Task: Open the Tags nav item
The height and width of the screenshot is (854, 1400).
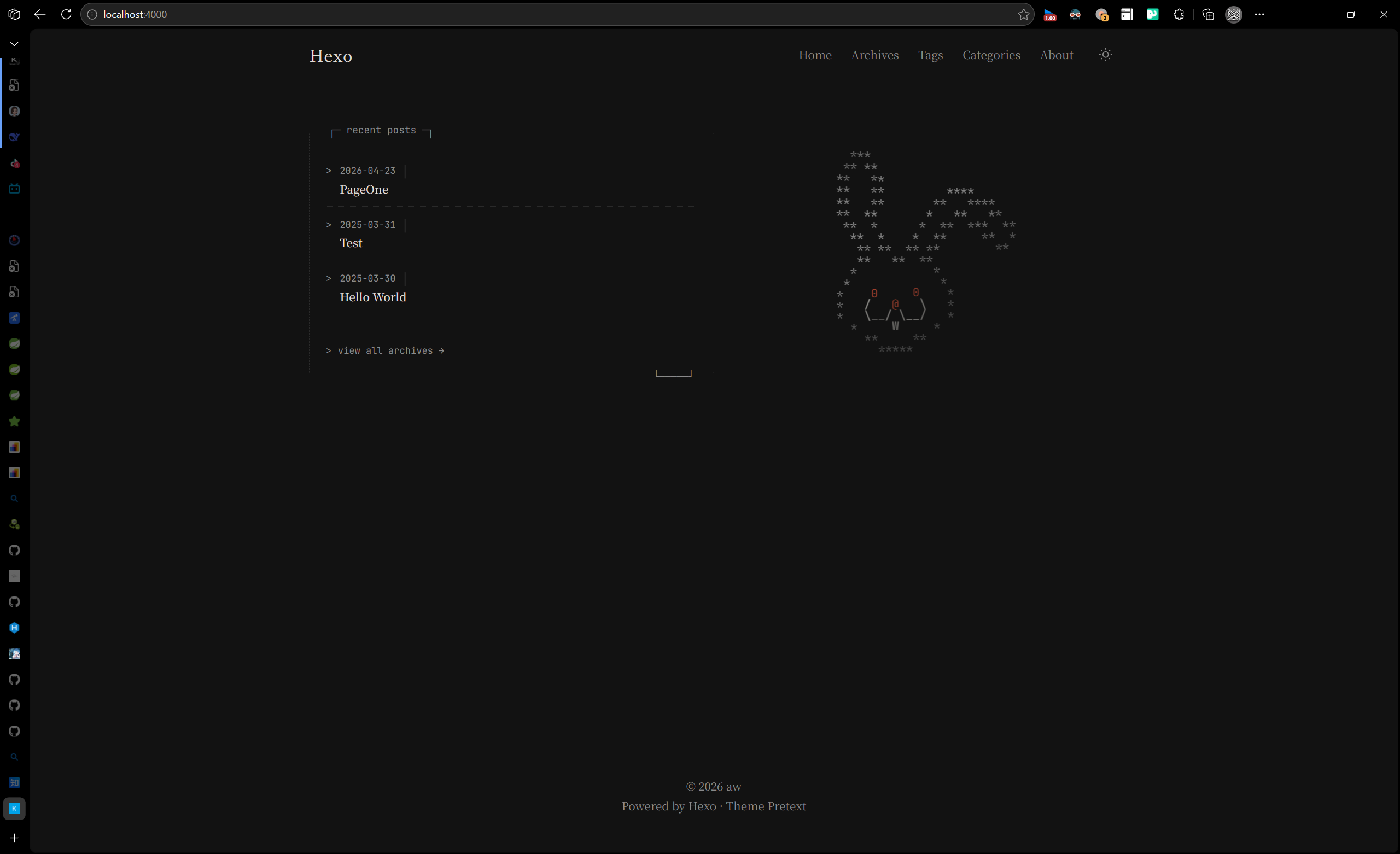Action: [930, 55]
